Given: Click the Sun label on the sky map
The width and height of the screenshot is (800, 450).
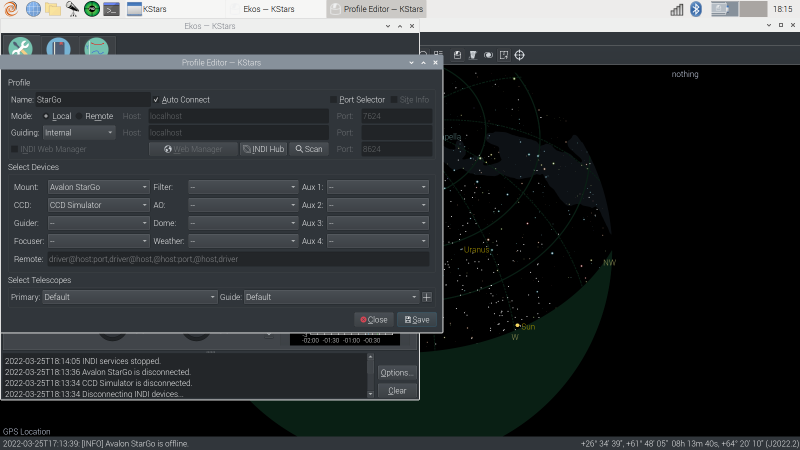Looking at the screenshot, I should pyautogui.click(x=528, y=327).
